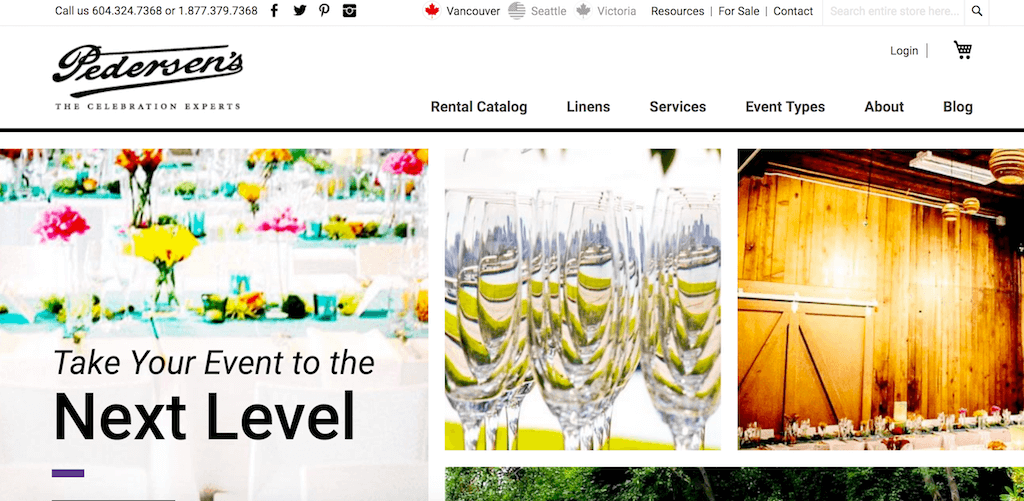Open the Resources link

[677, 11]
